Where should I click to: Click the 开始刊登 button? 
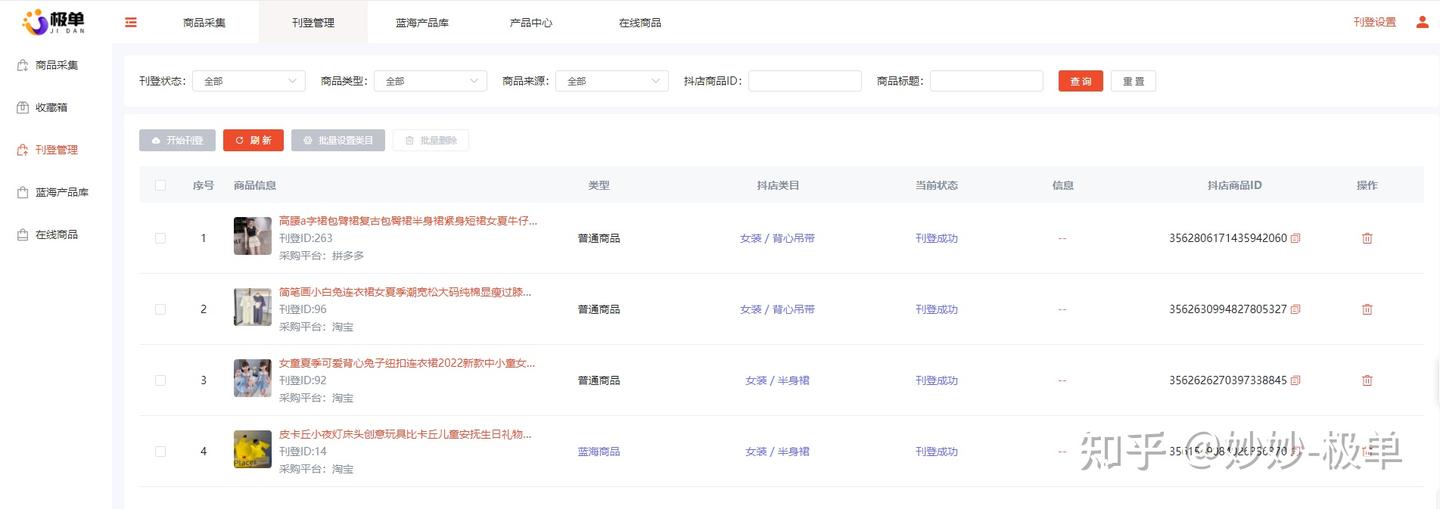coord(177,141)
